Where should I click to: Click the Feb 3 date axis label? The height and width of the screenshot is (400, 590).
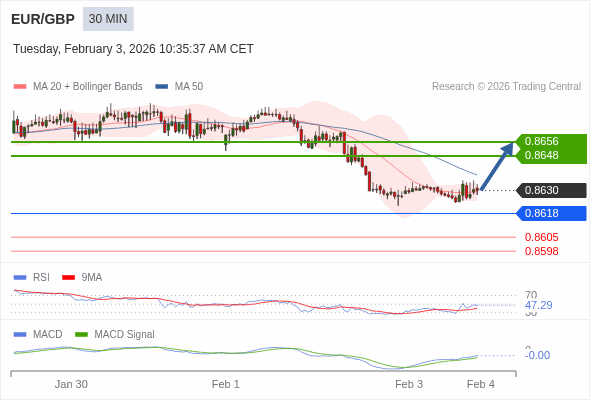[x=409, y=384]
